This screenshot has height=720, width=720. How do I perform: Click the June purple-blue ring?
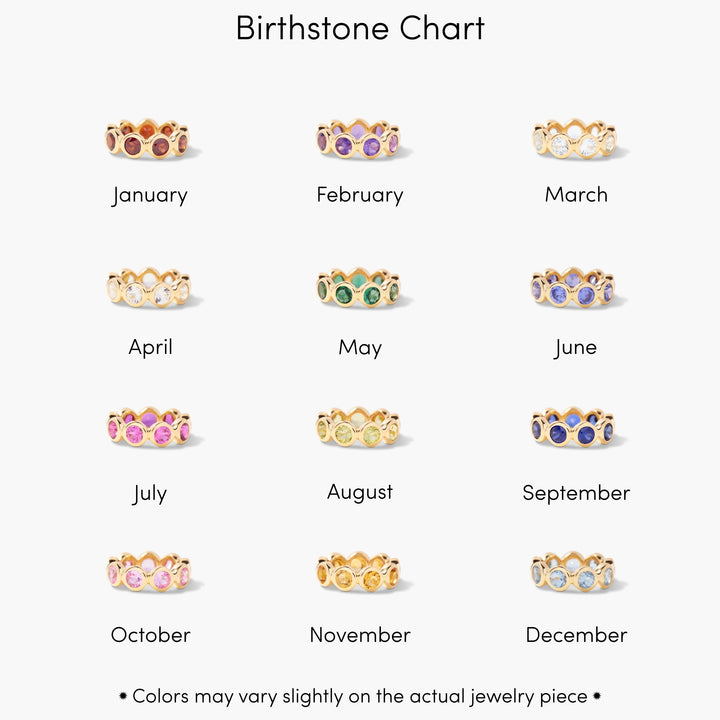click(x=575, y=288)
